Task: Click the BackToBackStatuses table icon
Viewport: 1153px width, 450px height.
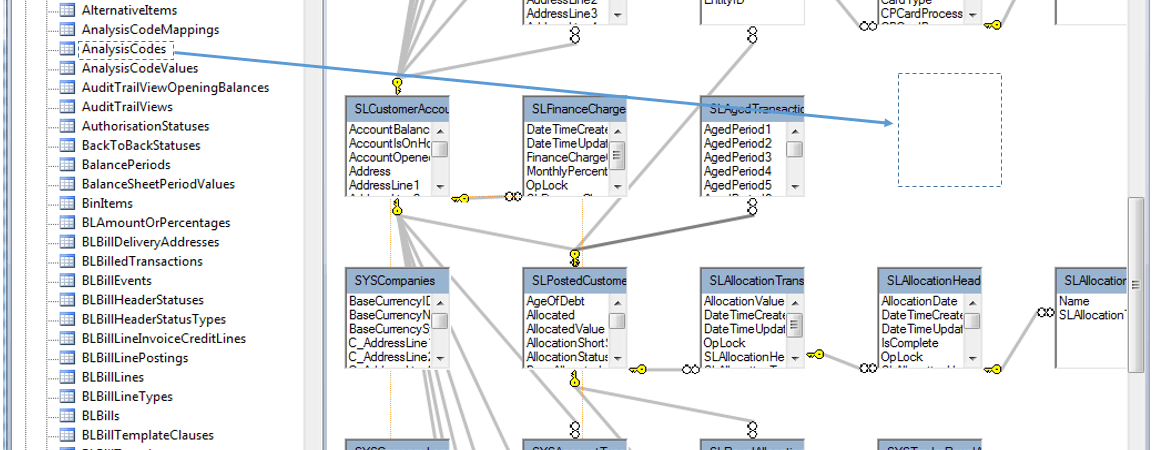Action: click(x=67, y=145)
